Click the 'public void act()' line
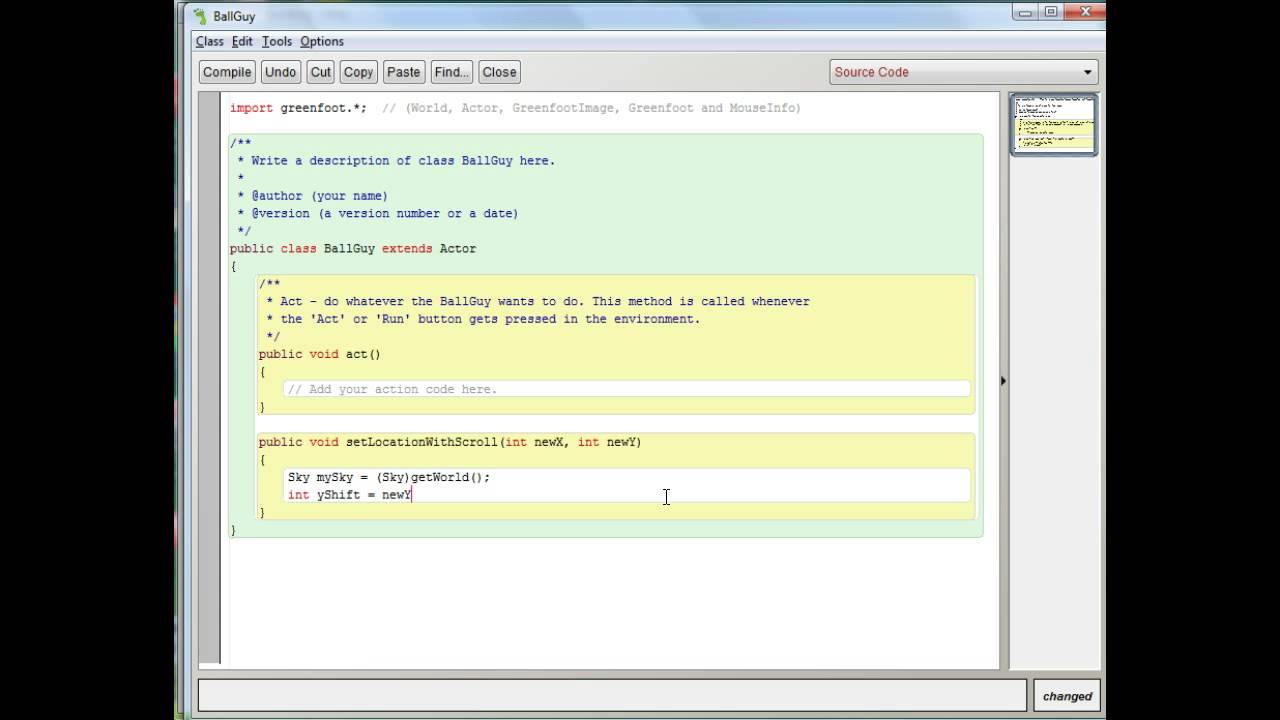This screenshot has width=1280, height=720. pyautogui.click(x=320, y=354)
